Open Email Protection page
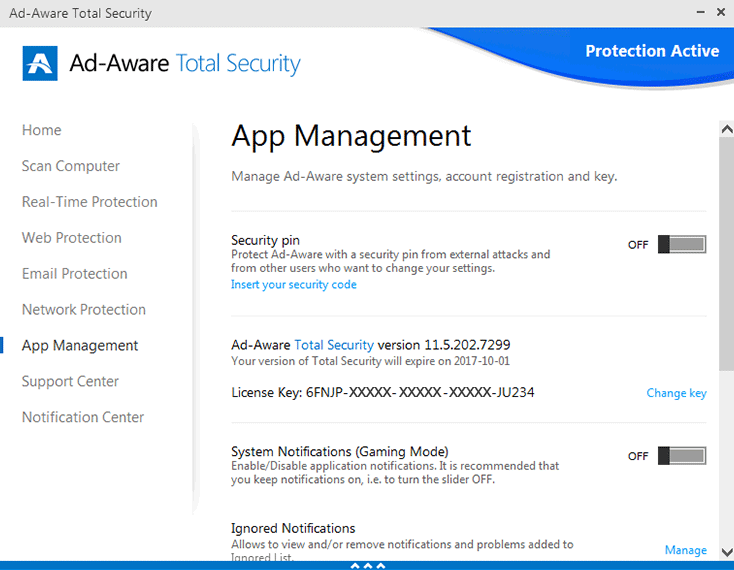Screen dimensions: 734x570 coord(75,274)
